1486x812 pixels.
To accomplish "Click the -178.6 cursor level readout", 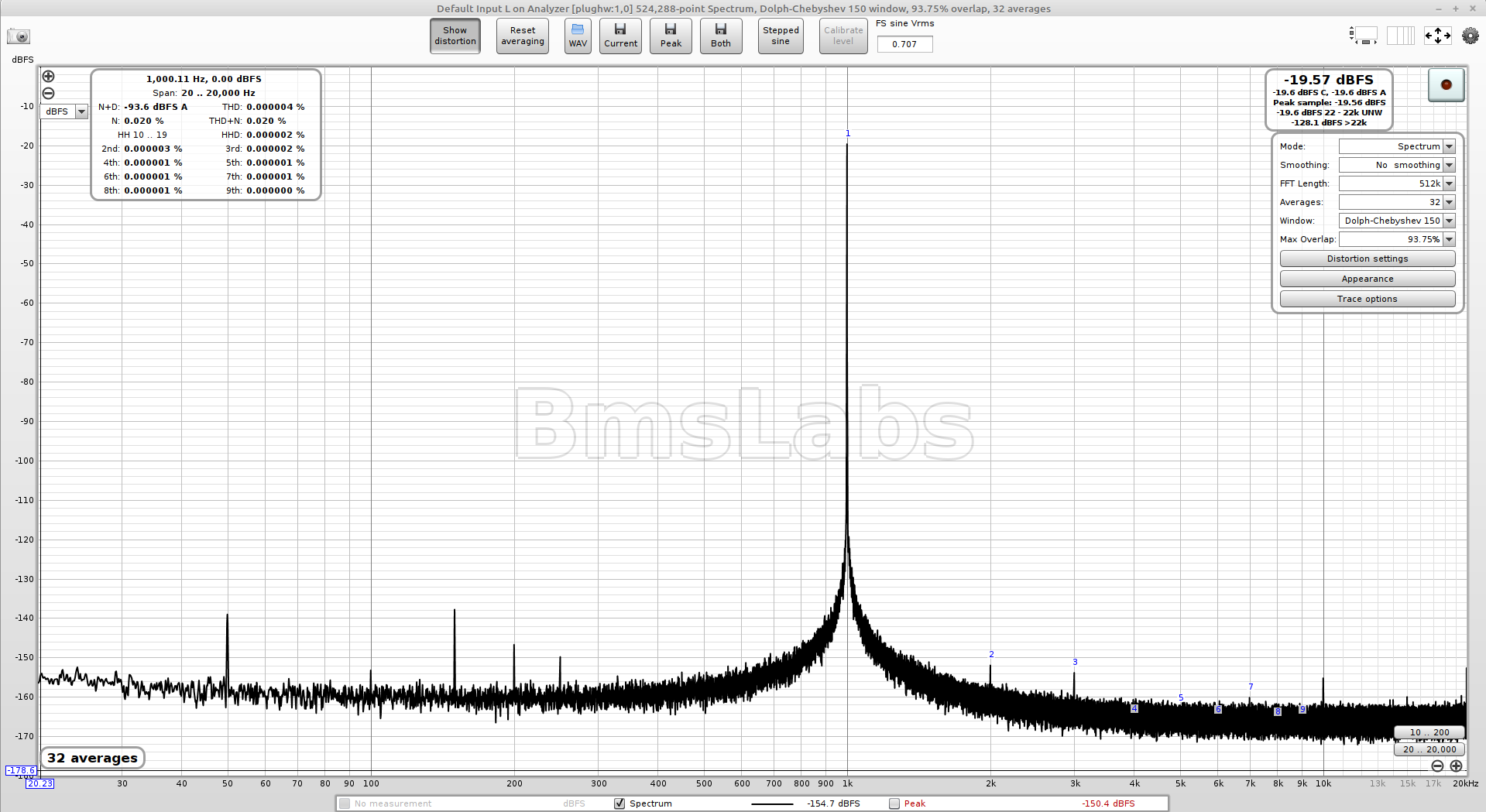I will (x=21, y=770).
